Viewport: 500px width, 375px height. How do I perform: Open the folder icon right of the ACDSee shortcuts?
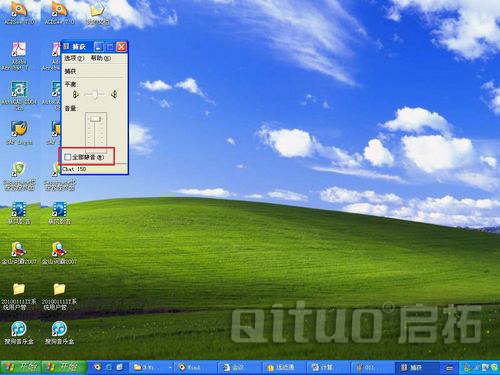pyautogui.click(x=98, y=13)
